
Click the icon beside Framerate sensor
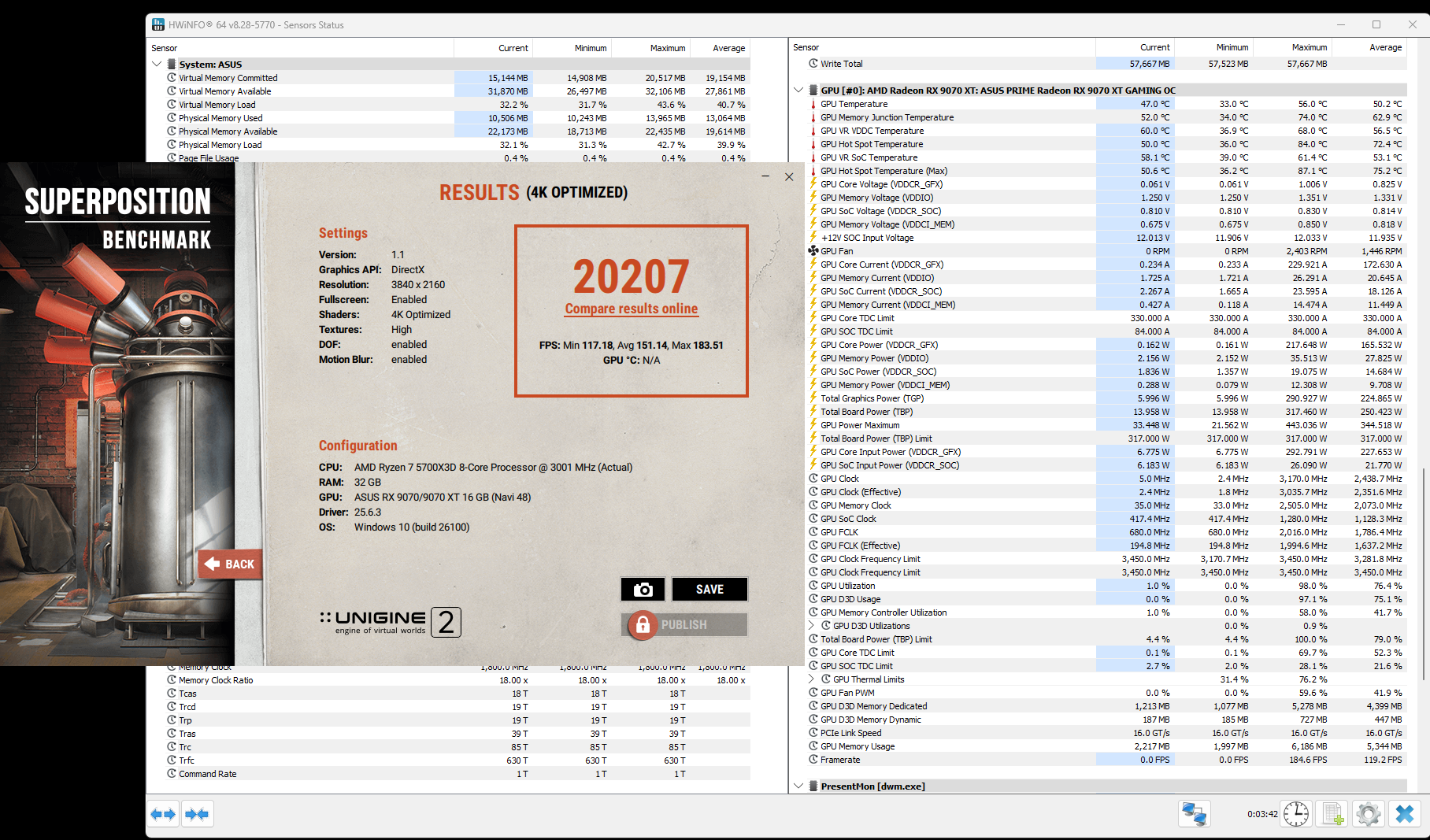[x=813, y=760]
